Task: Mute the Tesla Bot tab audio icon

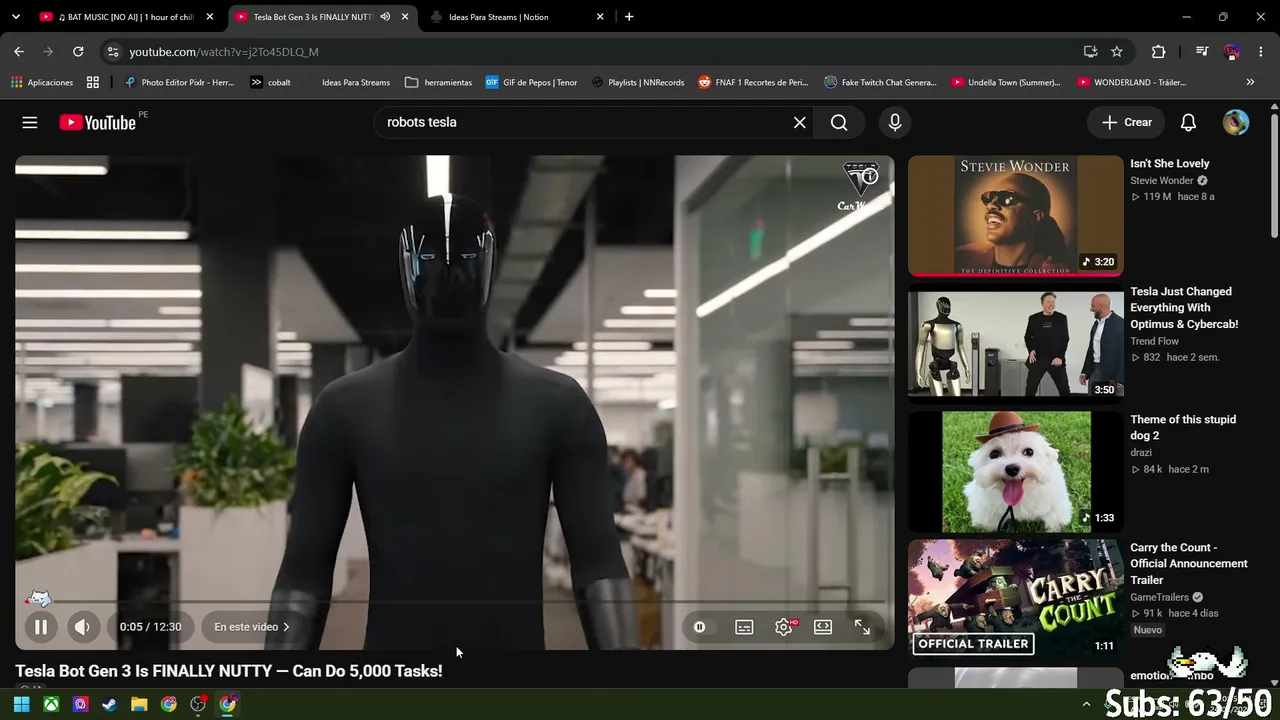Action: coord(385,17)
